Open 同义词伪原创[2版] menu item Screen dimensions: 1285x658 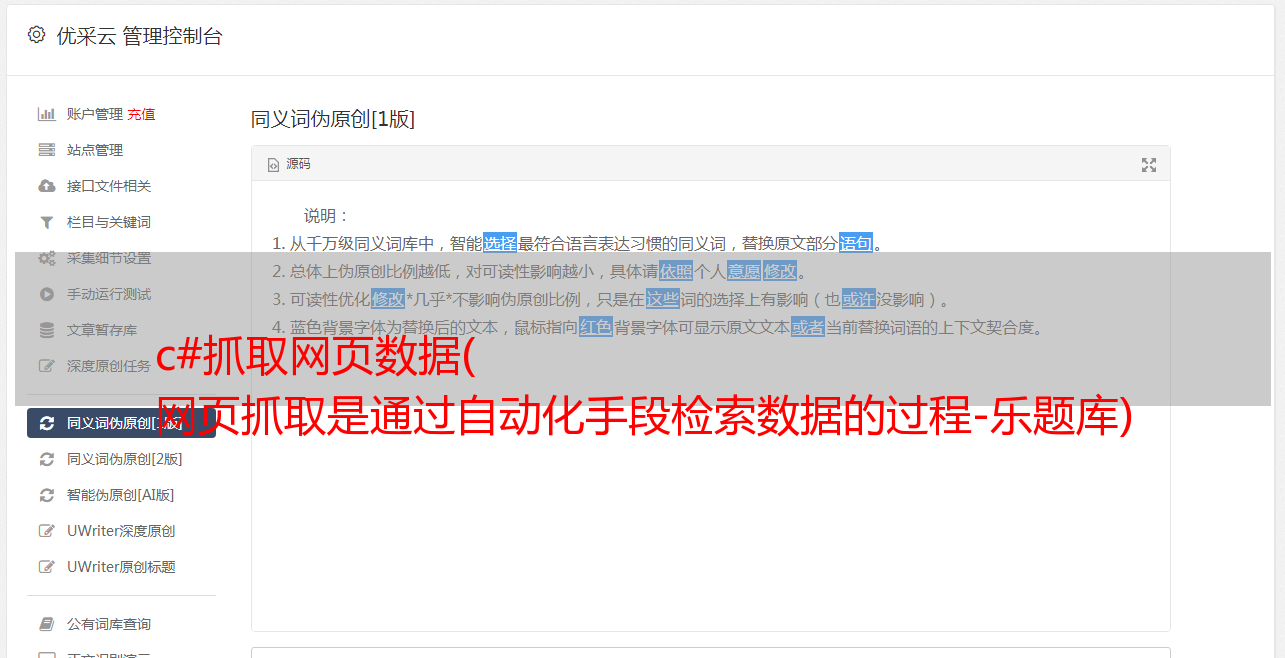pyautogui.click(x=124, y=459)
